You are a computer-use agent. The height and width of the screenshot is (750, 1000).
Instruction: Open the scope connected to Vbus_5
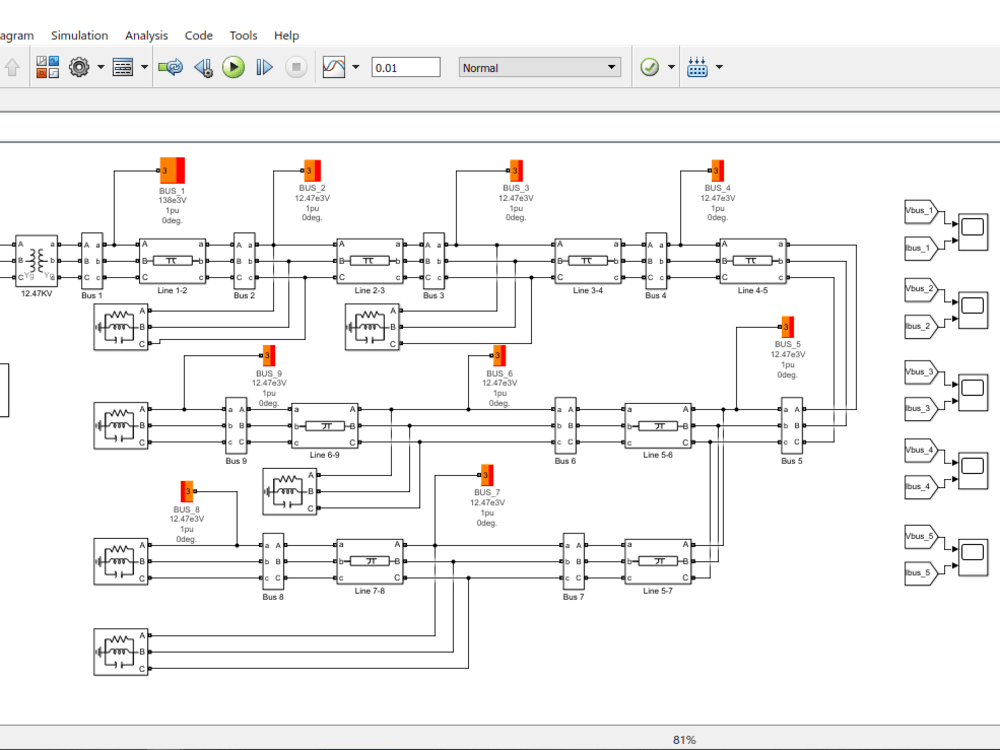[973, 557]
